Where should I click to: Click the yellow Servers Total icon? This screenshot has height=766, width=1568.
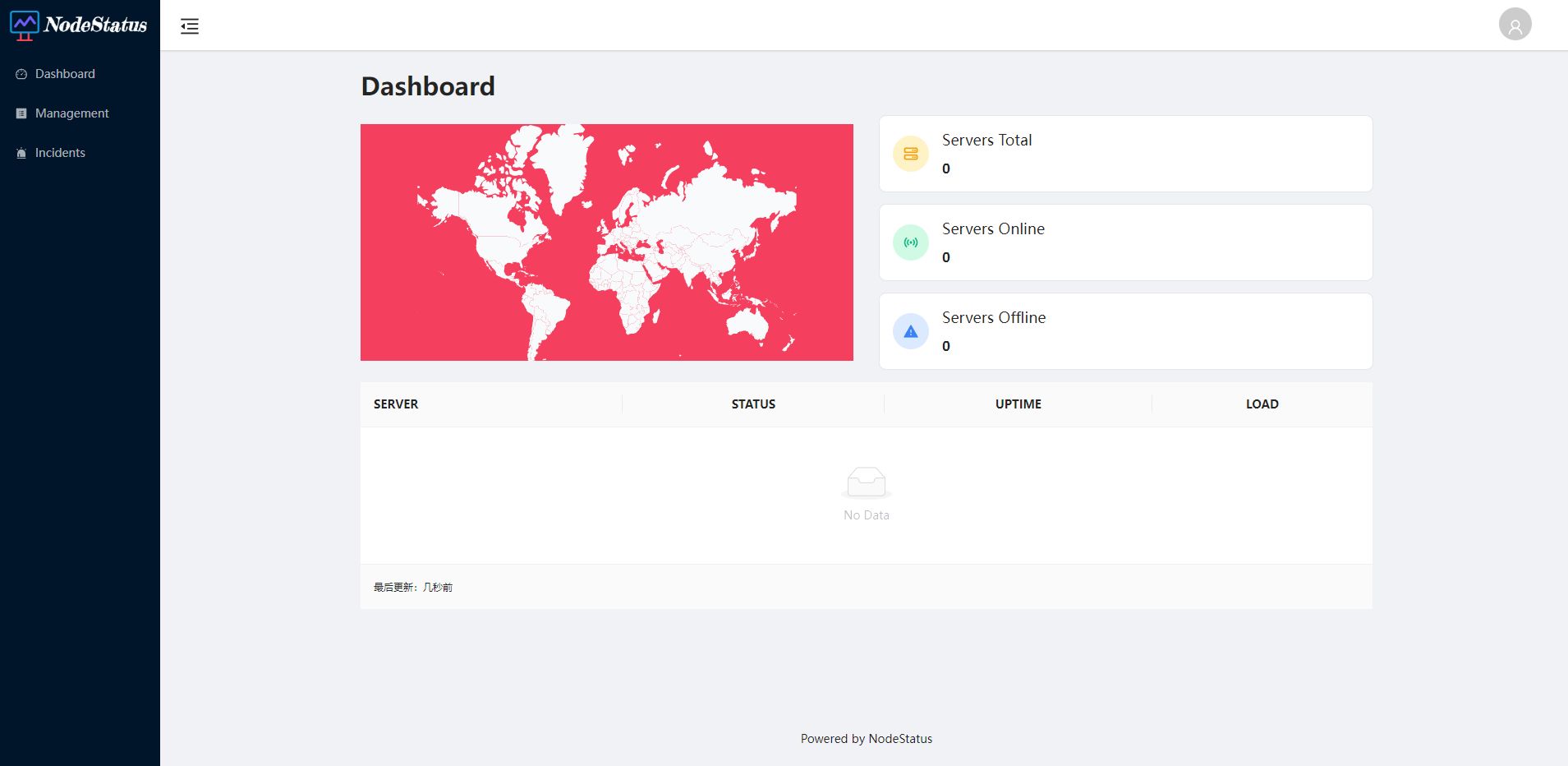tap(911, 154)
